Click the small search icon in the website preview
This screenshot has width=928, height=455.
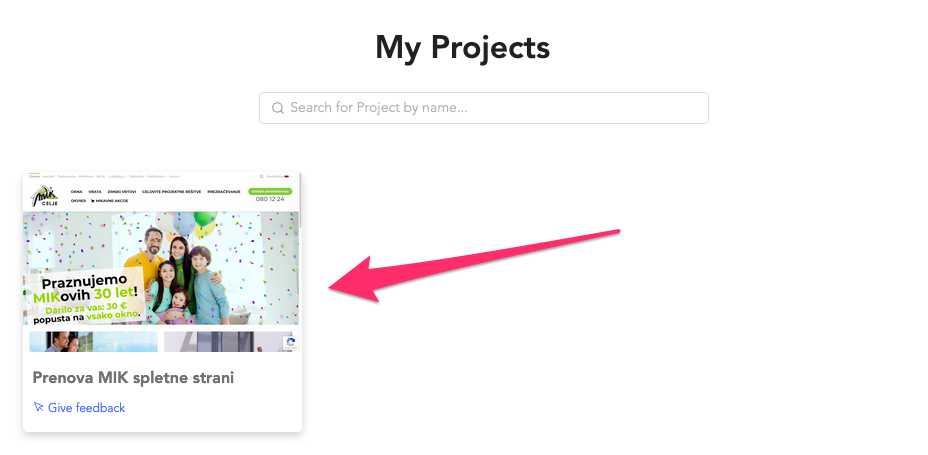tap(261, 176)
